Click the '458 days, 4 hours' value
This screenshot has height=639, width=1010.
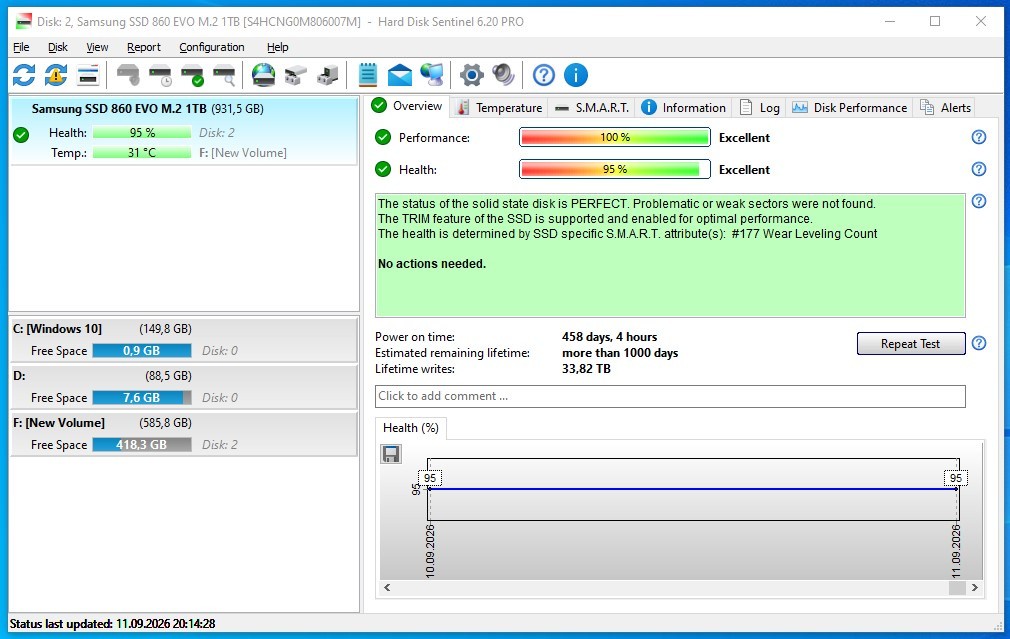click(609, 337)
